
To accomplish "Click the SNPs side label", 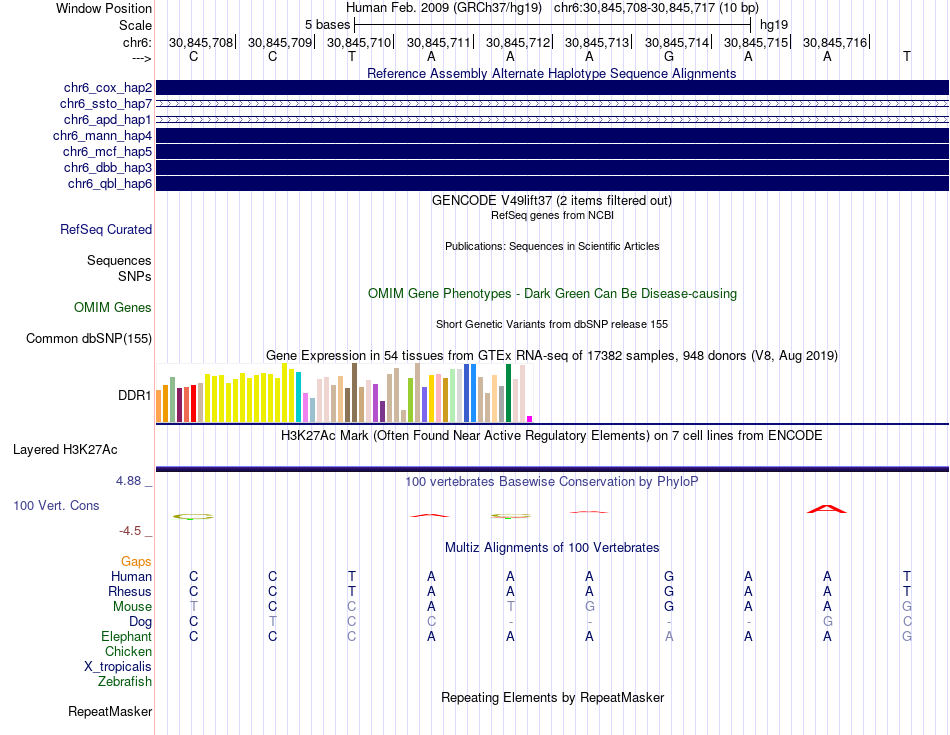I will 135,276.
